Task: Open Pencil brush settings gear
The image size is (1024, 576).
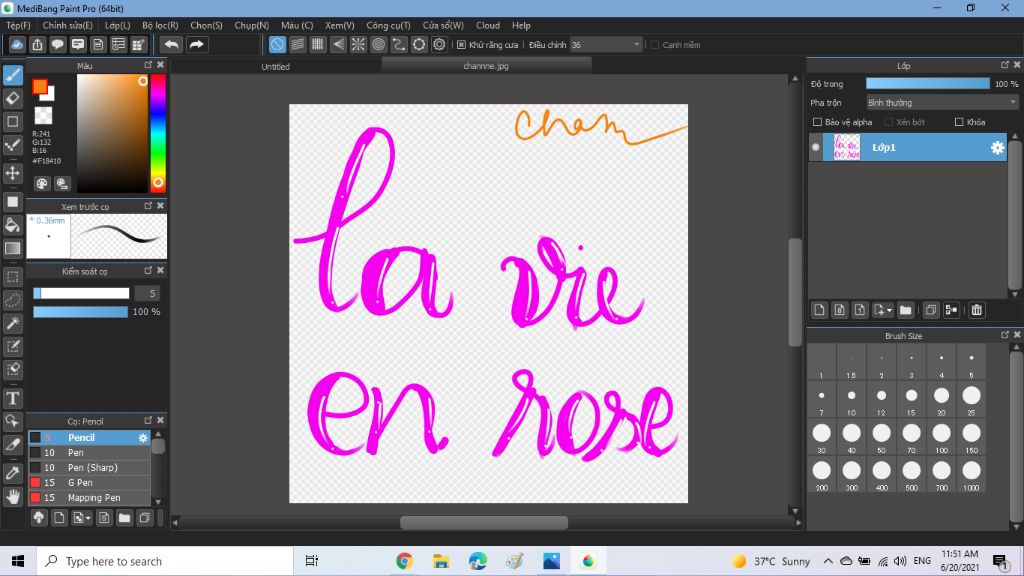Action: [x=143, y=438]
